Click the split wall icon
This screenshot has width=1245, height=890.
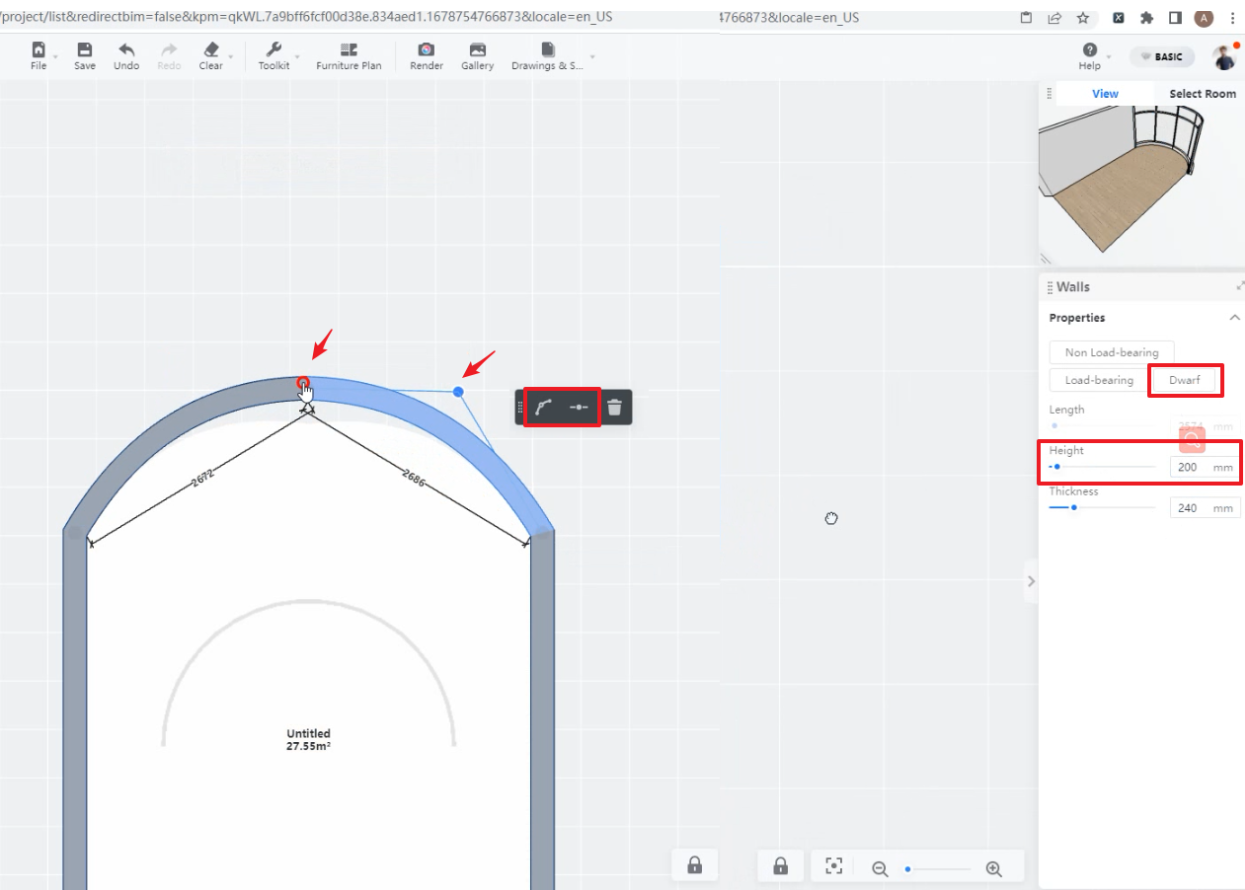click(x=579, y=407)
